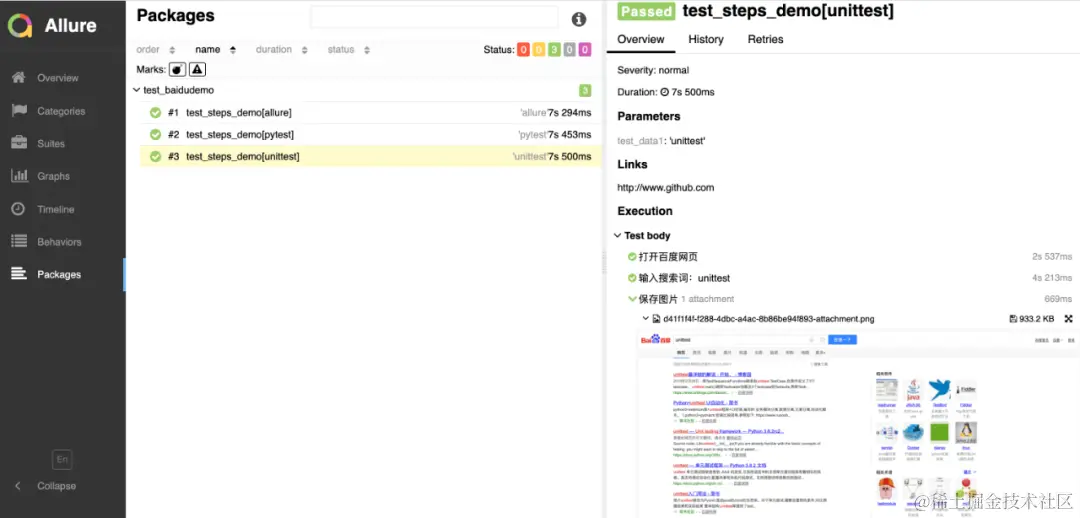Click the list icon next to Behaviors
This screenshot has width=1080, height=518.
(x=19, y=241)
